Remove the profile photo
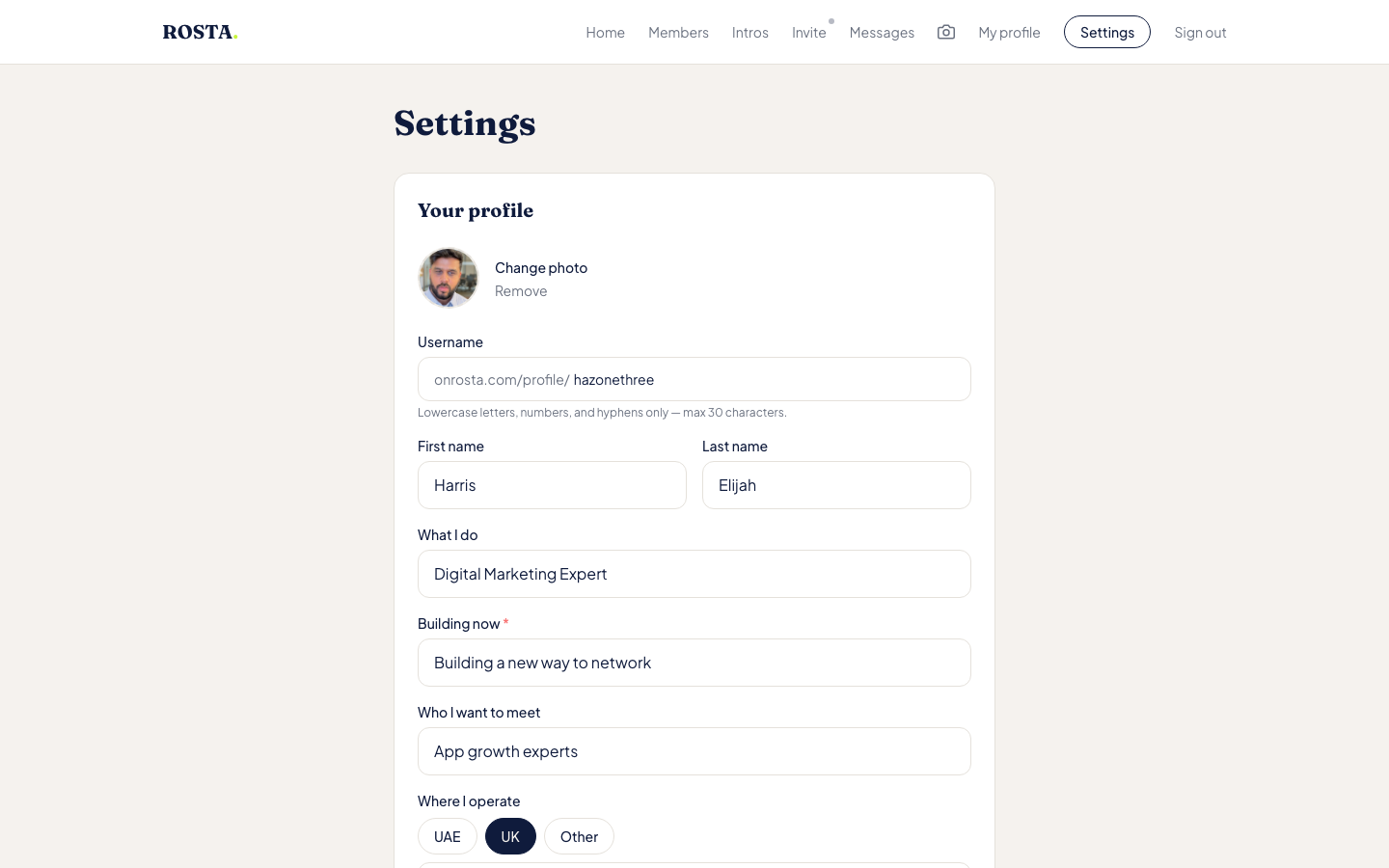Viewport: 1389px width, 868px height. coord(521,290)
